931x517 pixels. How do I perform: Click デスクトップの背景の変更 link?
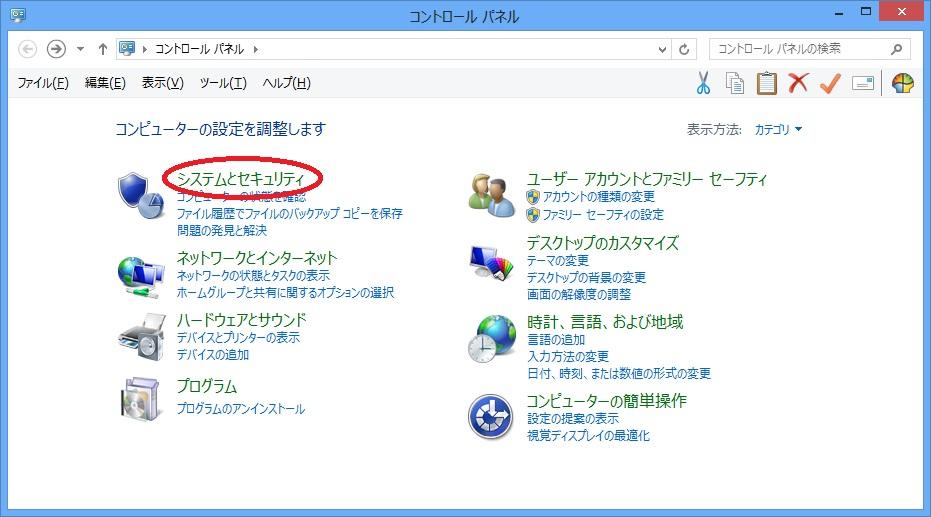pos(586,277)
